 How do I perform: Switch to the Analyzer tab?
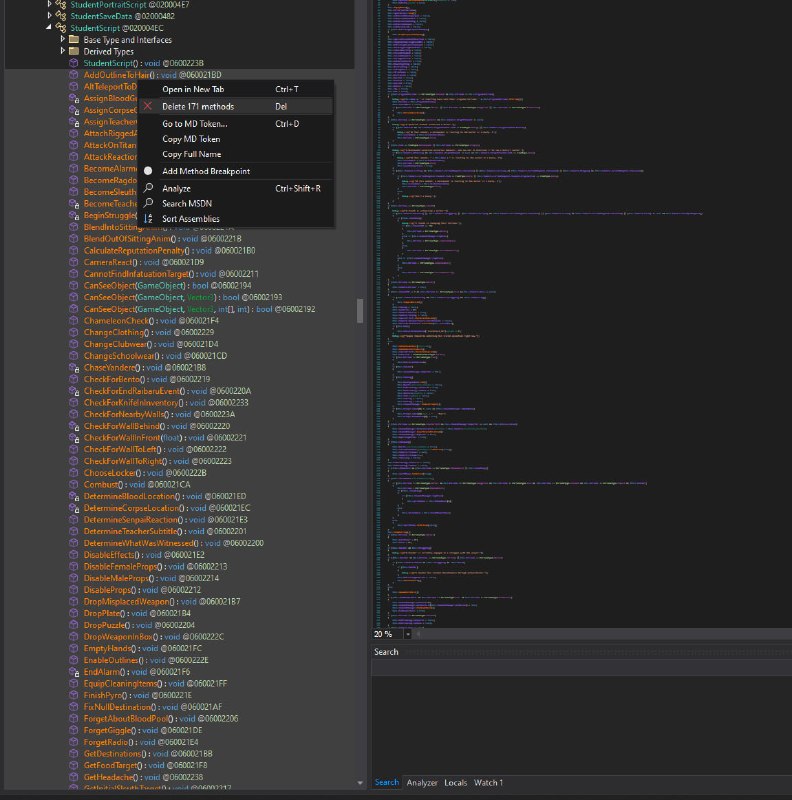[421, 782]
